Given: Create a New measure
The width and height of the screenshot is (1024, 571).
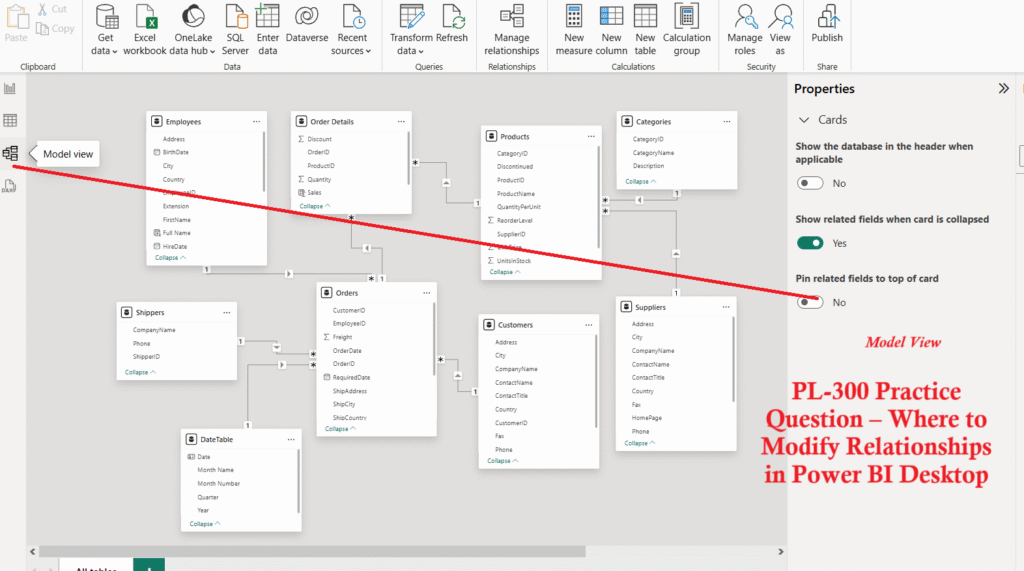Looking at the screenshot, I should [574, 17].
